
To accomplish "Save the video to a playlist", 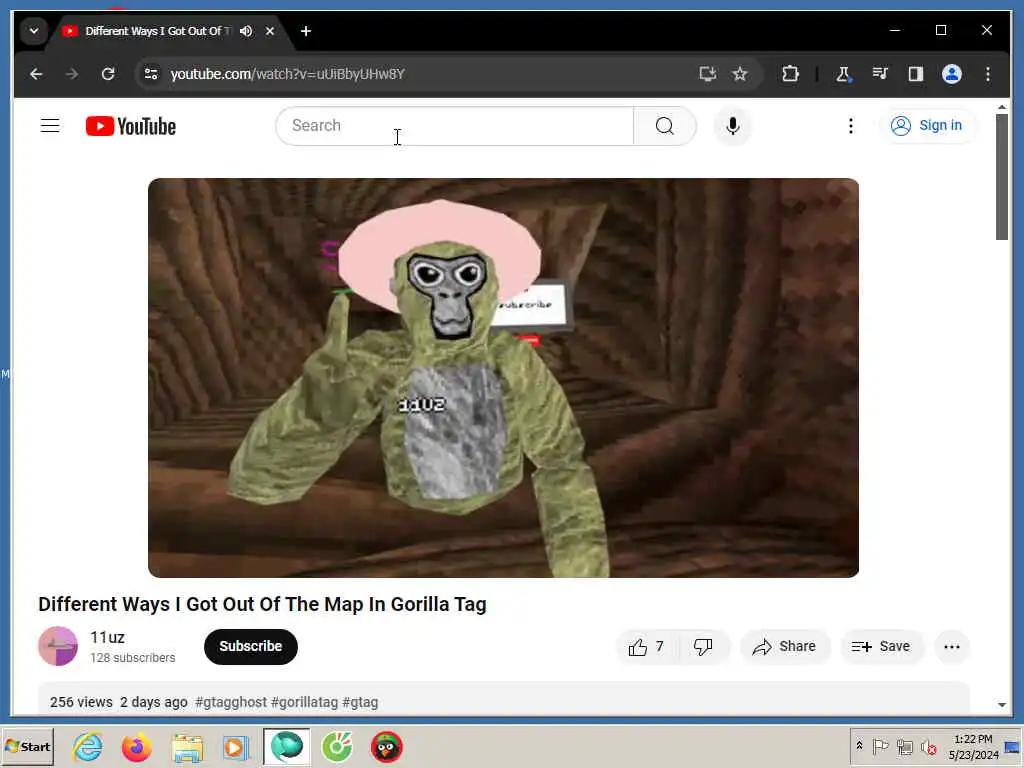I will 881,647.
